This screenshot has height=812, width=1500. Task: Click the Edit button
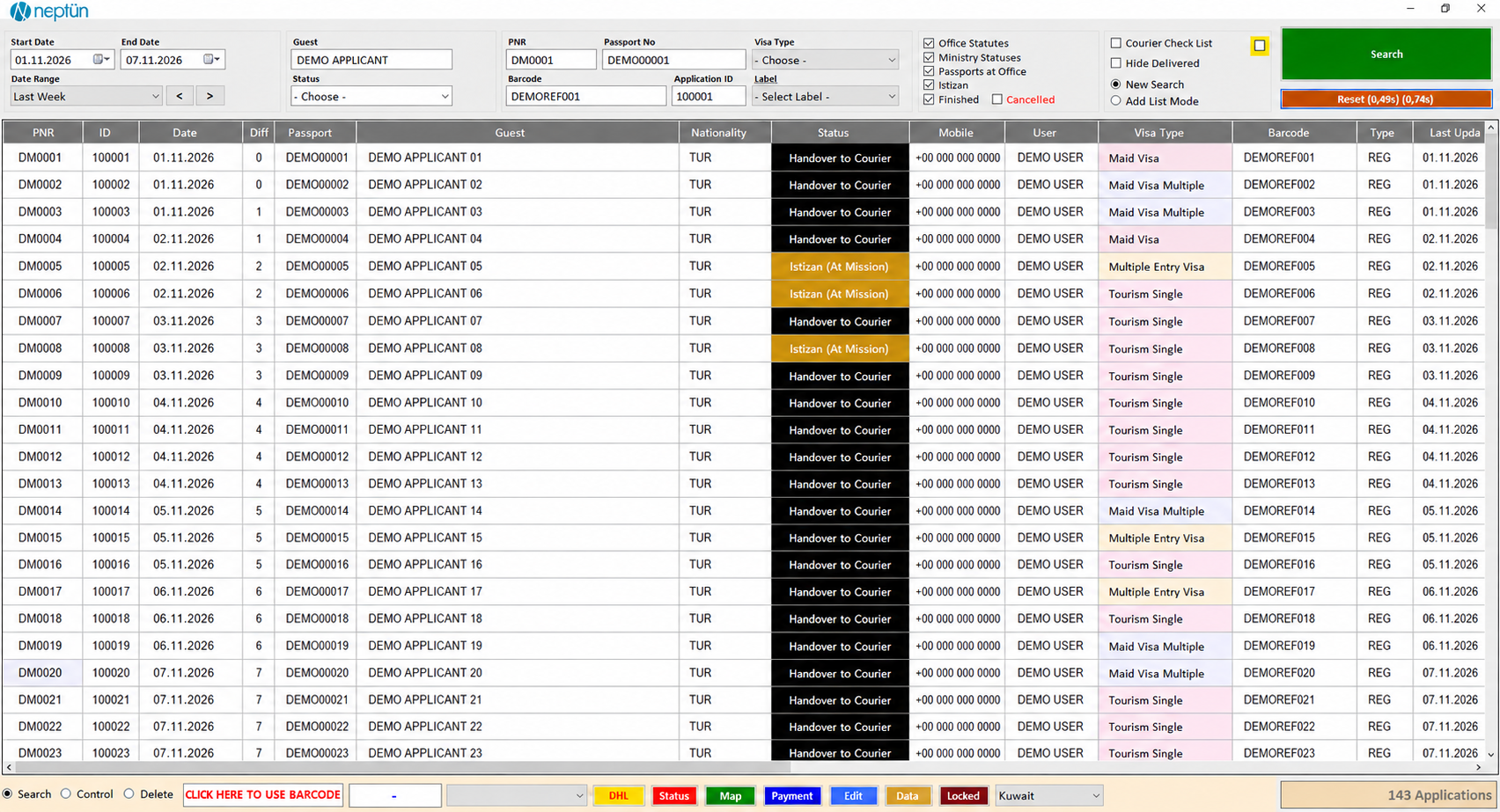(853, 795)
